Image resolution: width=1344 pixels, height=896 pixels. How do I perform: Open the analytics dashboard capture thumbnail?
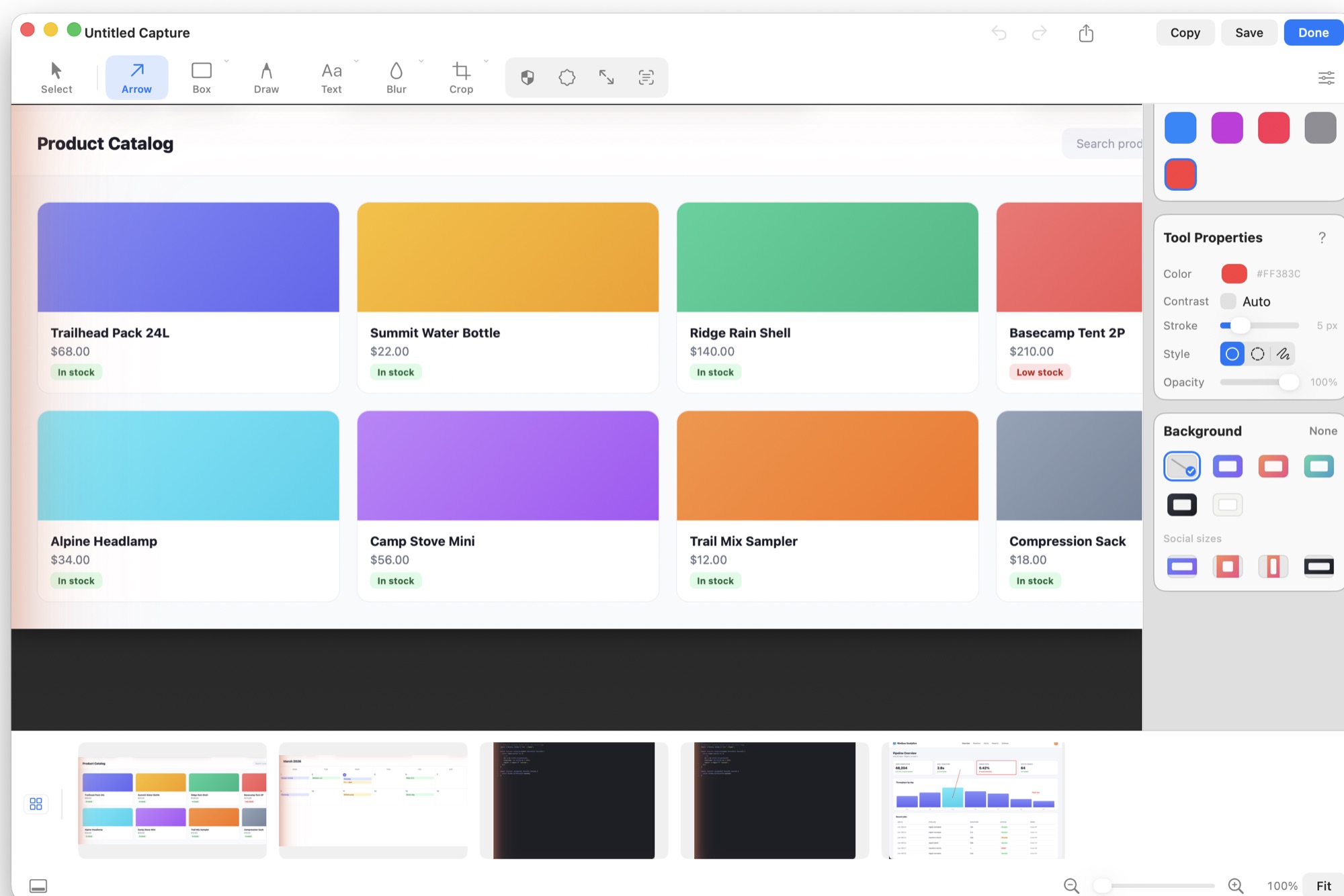974,800
